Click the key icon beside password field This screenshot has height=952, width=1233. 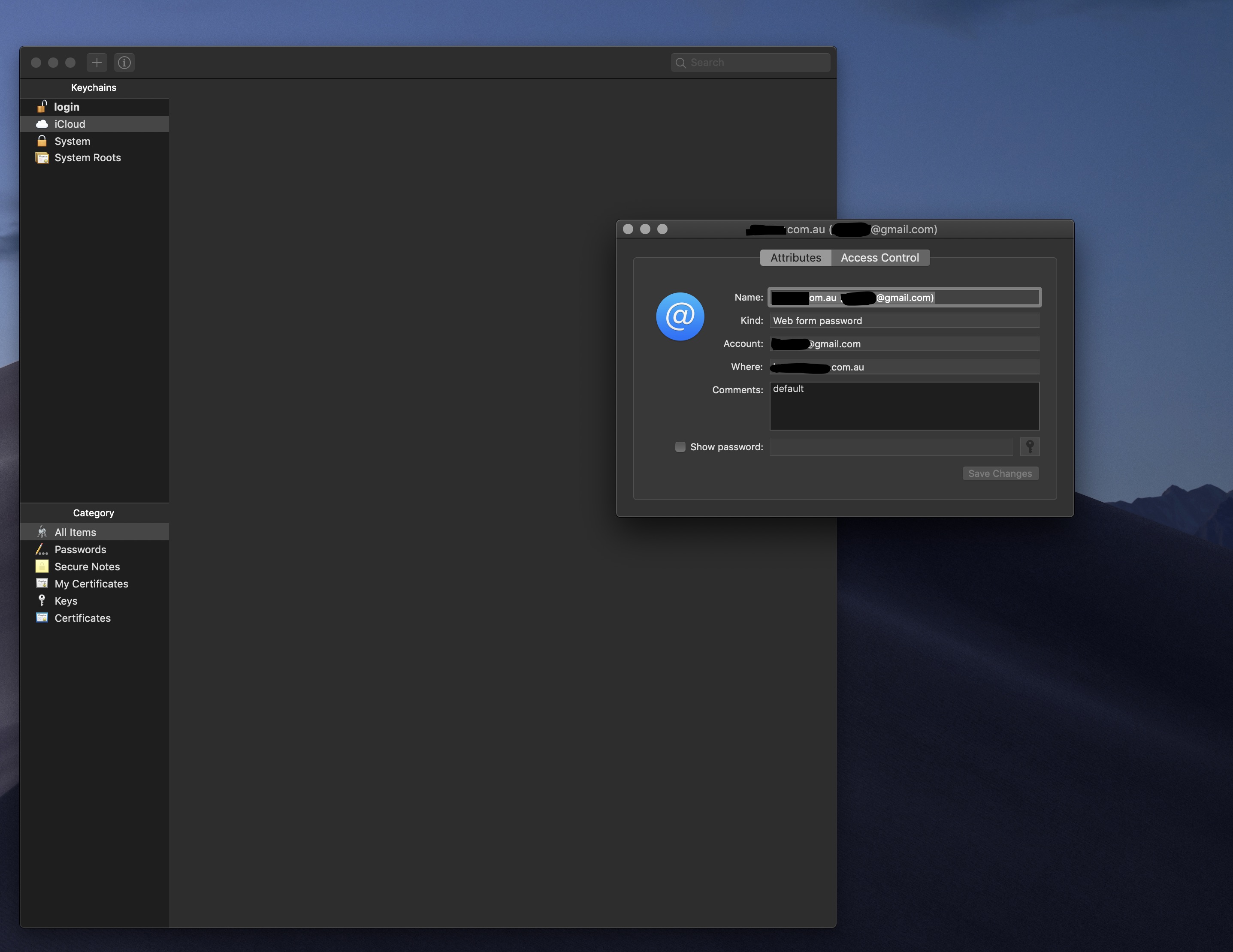click(x=1030, y=447)
